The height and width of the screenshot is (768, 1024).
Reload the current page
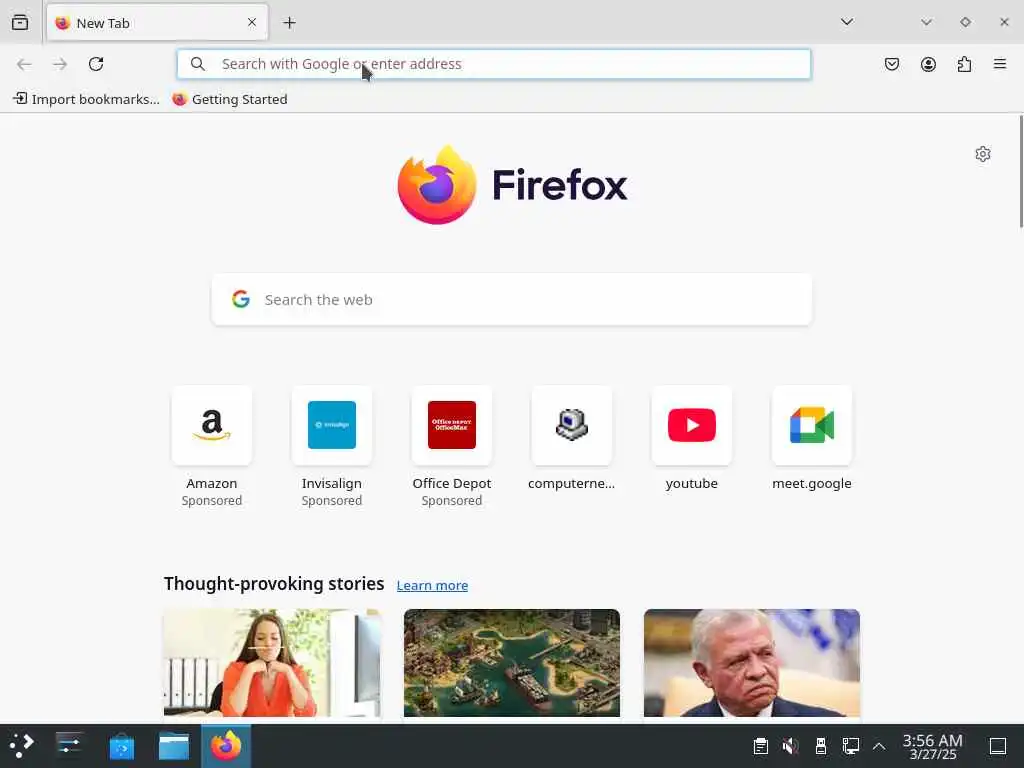click(x=96, y=64)
